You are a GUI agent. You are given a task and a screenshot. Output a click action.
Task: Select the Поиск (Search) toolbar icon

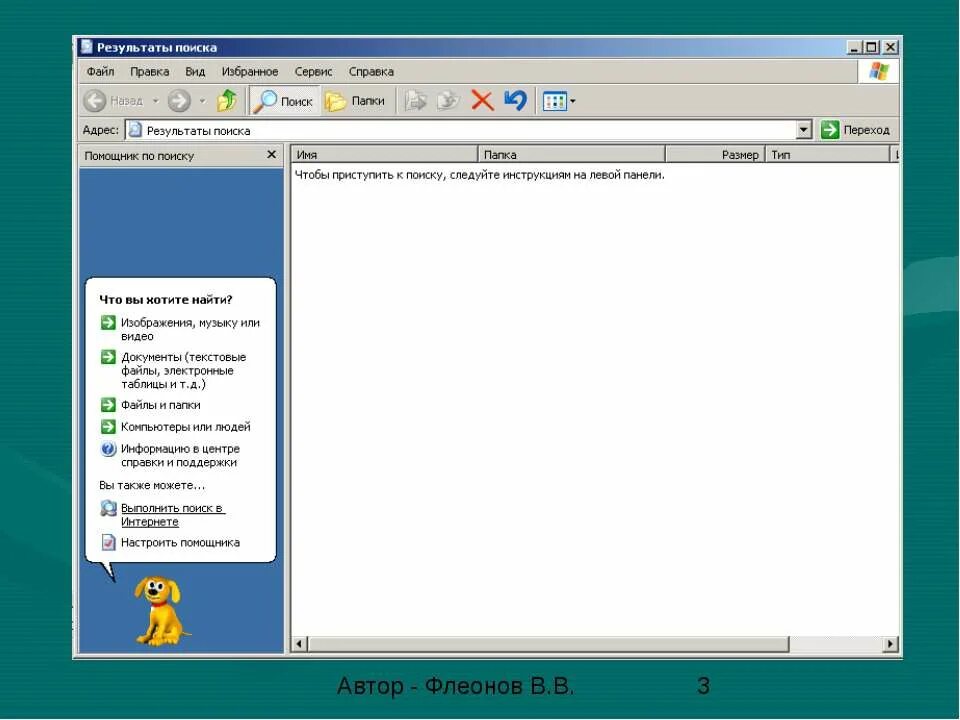pyautogui.click(x=284, y=100)
